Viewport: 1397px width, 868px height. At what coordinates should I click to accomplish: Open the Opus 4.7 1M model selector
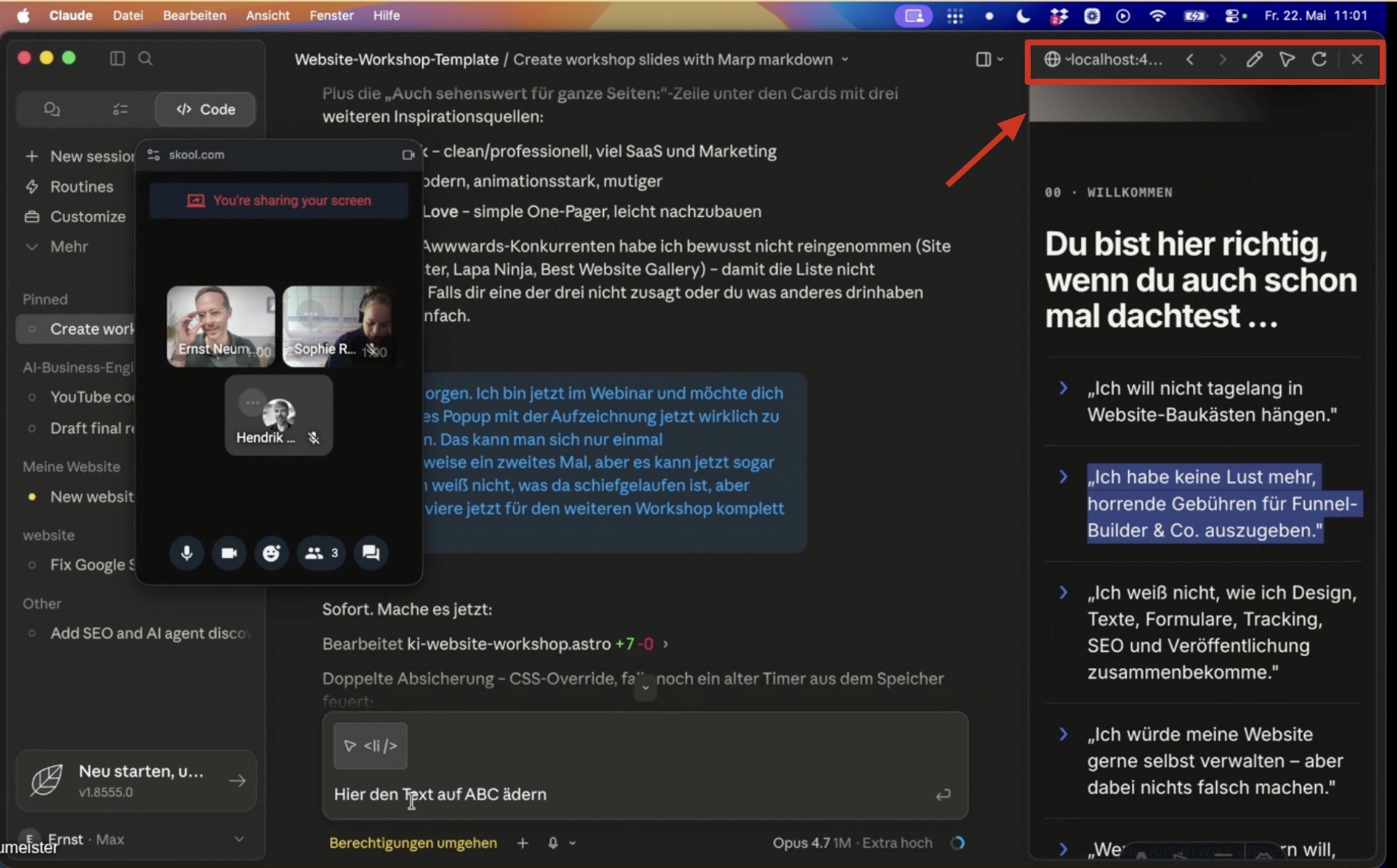(853, 843)
